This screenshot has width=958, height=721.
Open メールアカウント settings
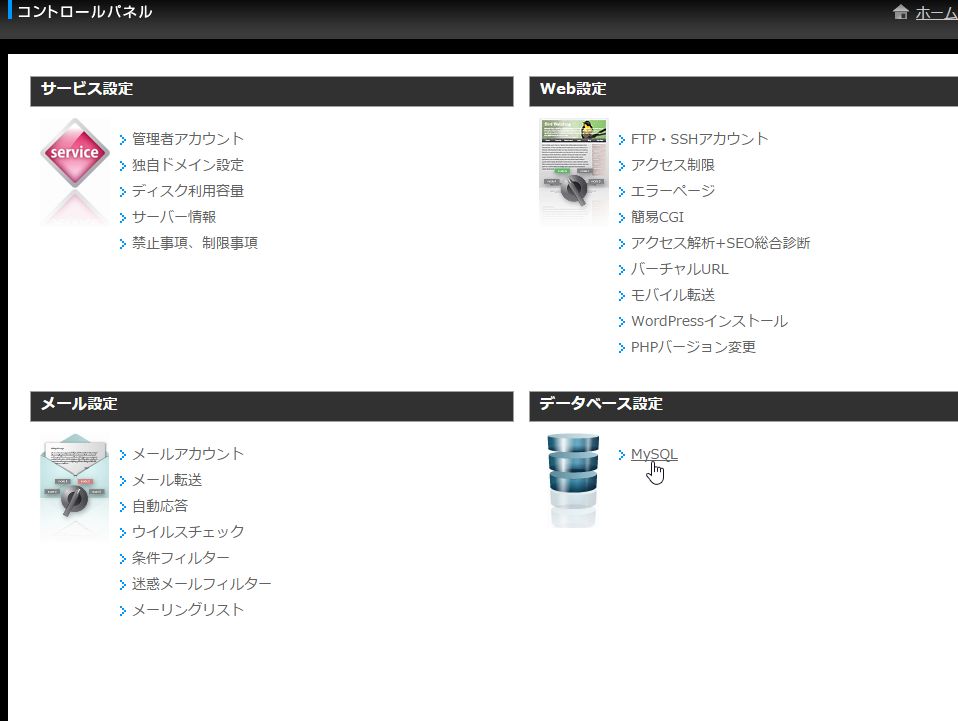coord(188,454)
